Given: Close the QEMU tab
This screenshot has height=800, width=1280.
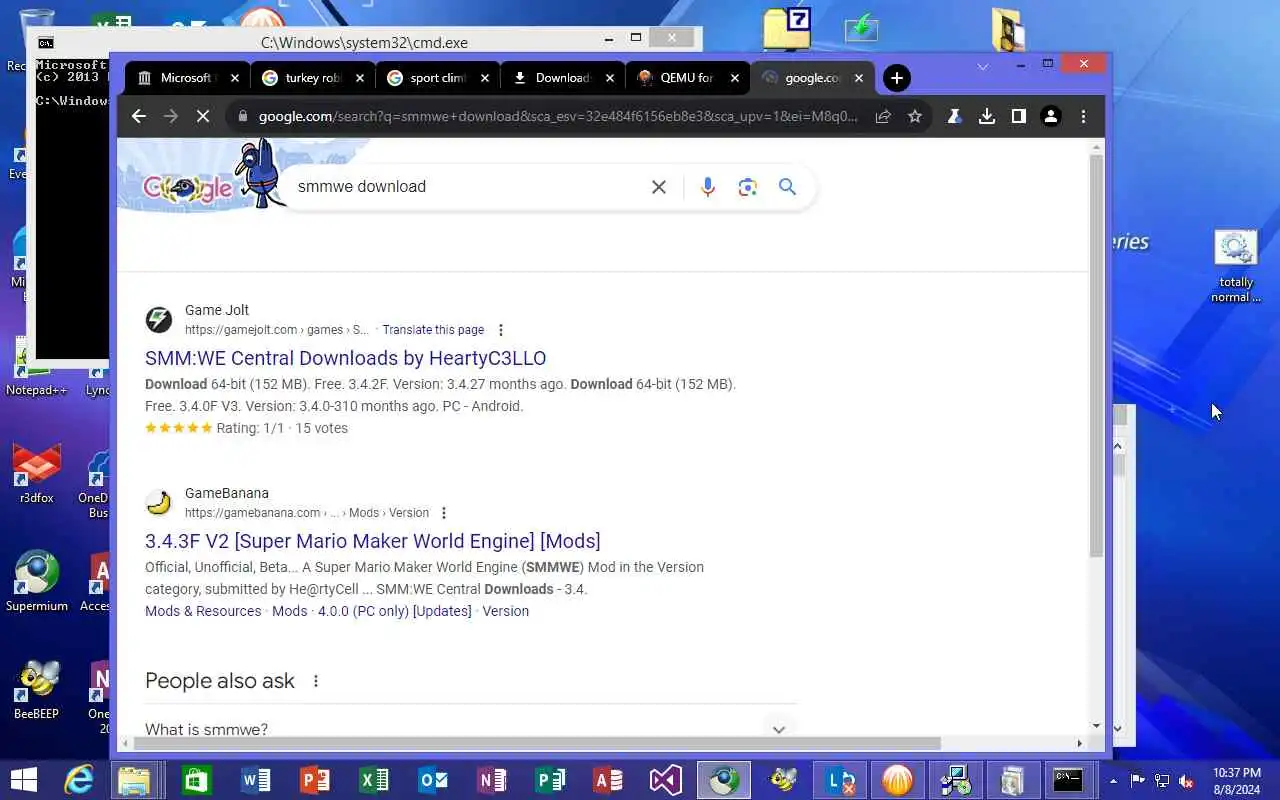Looking at the screenshot, I should click(x=734, y=78).
